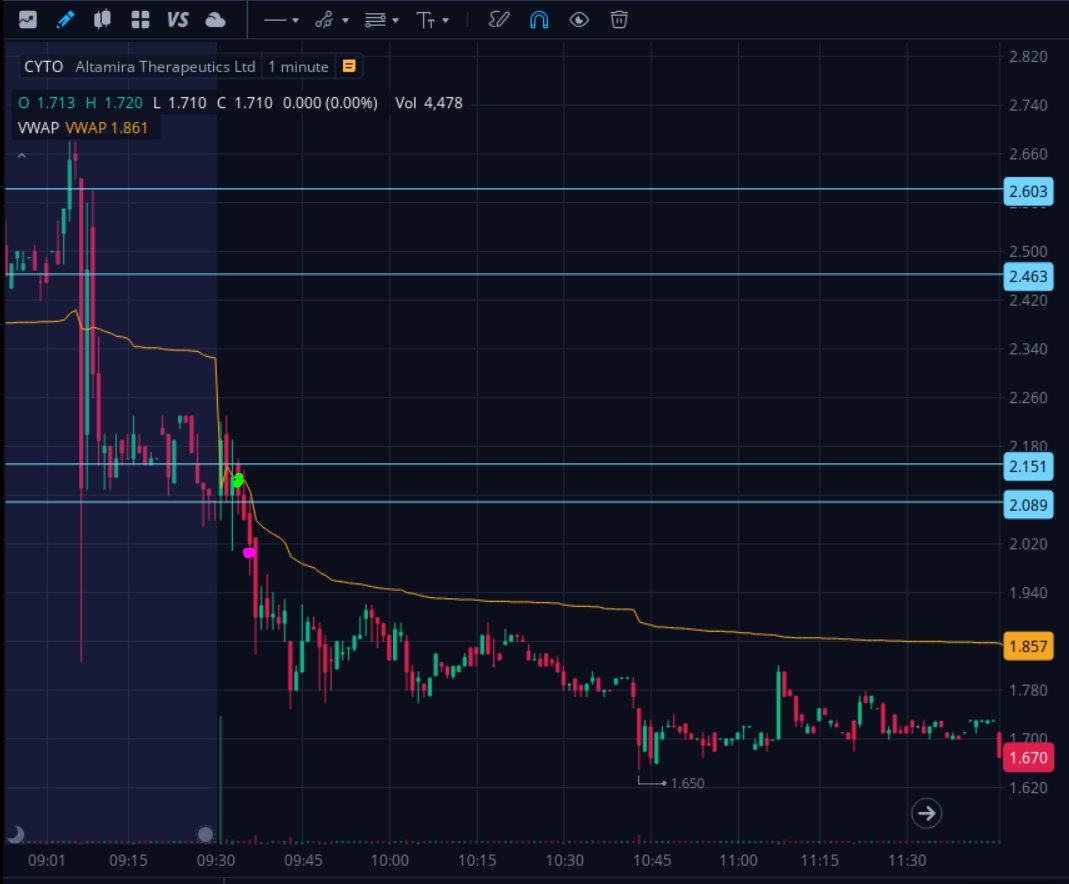
Task: Open the channel tool dropdown arrow
Action: pos(345,20)
